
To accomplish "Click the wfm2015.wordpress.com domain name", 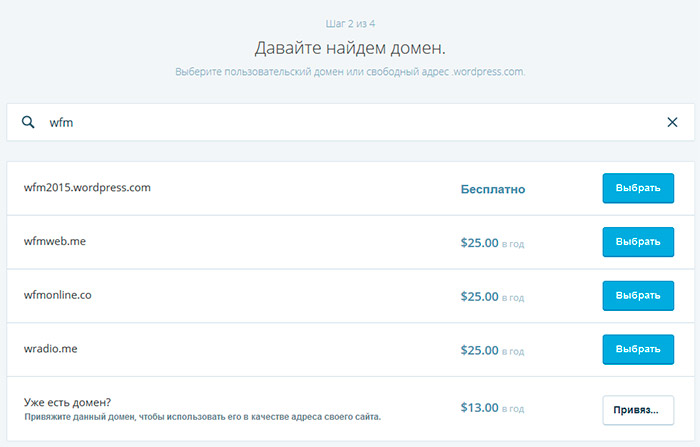I will click(x=87, y=187).
